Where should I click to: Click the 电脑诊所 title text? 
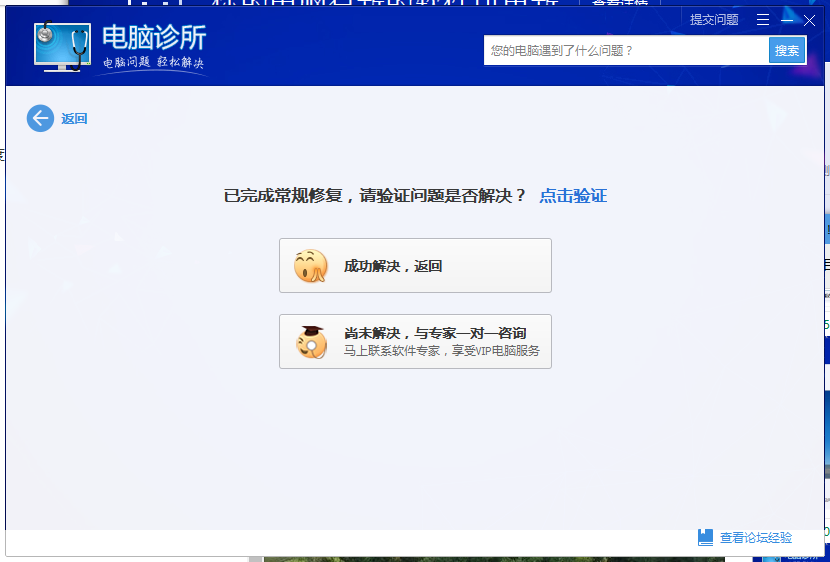154,37
